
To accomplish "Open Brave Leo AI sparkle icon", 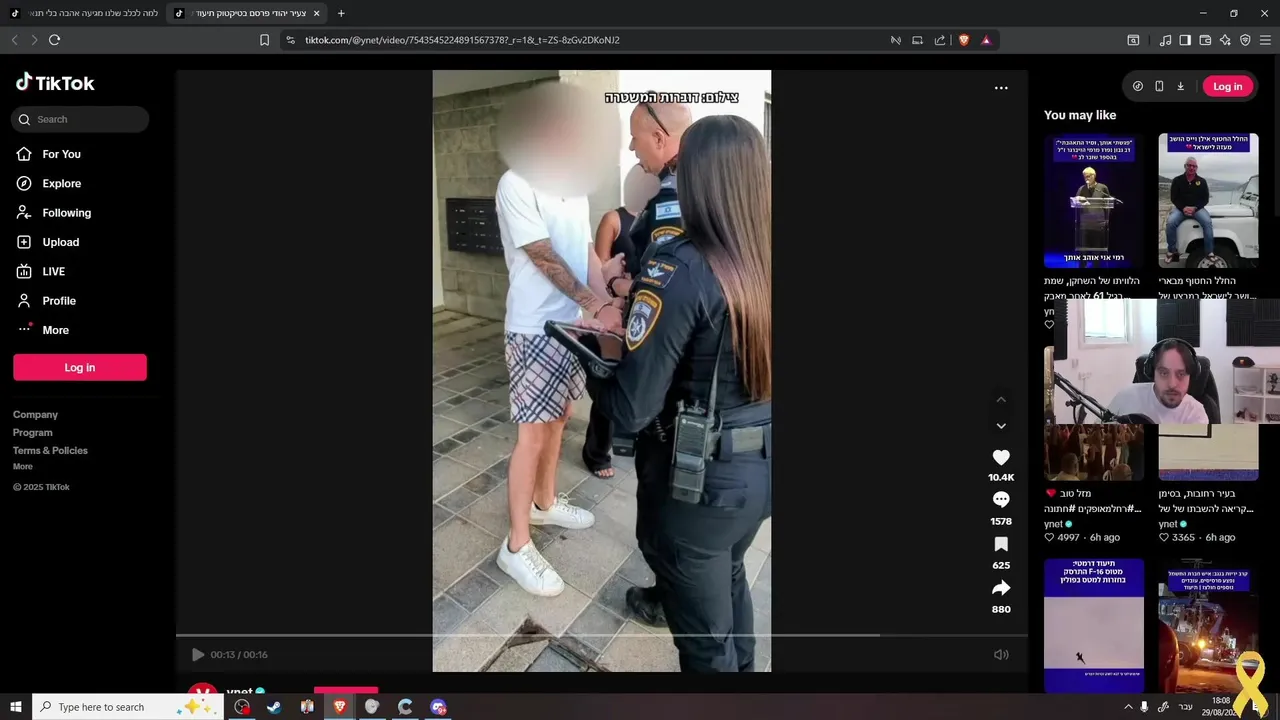I will click(x=1225, y=40).
